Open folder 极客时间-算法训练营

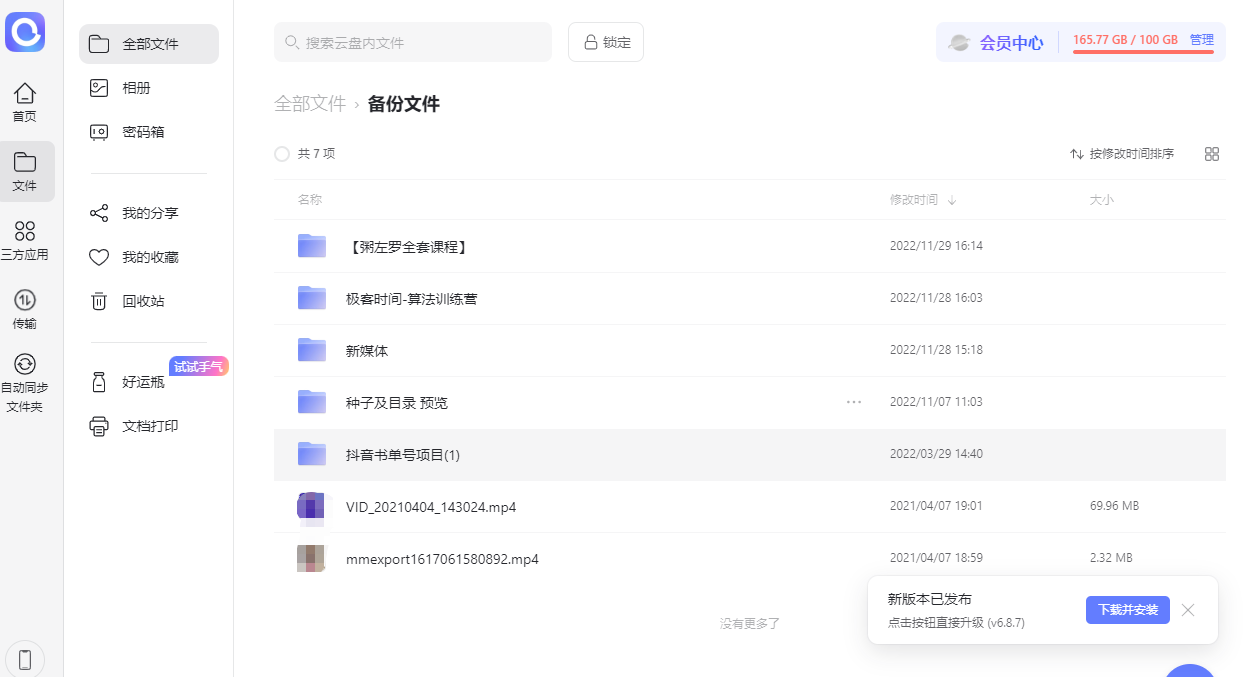tap(412, 299)
